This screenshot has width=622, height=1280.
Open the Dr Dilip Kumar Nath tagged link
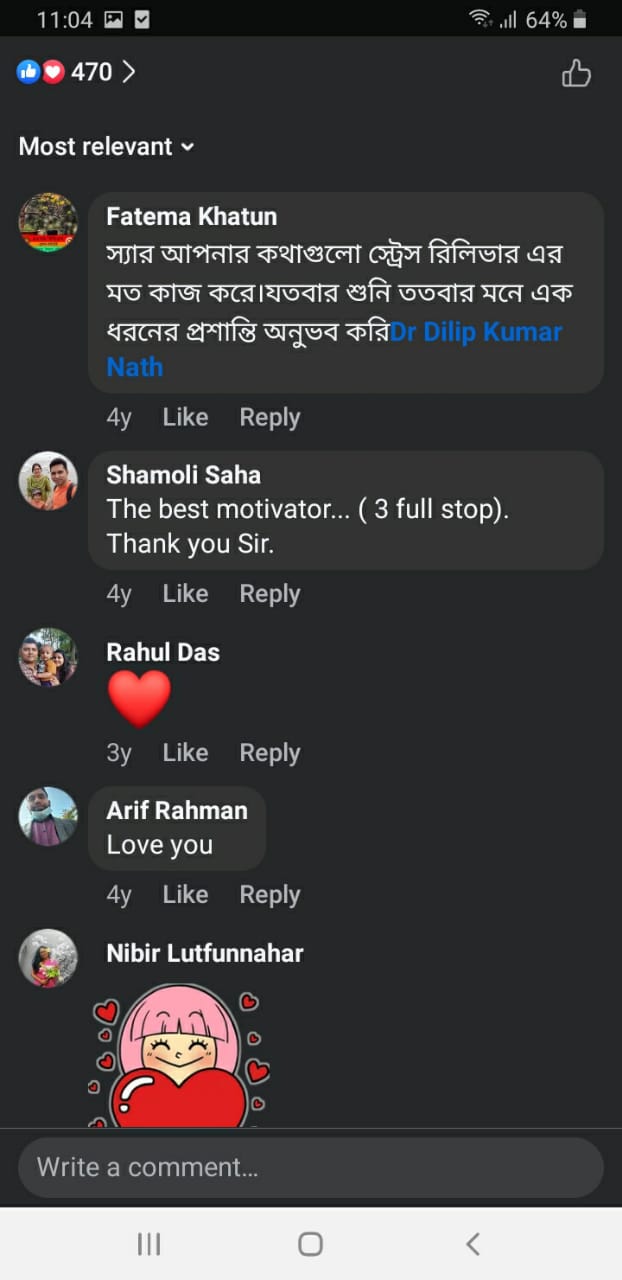coord(476,332)
